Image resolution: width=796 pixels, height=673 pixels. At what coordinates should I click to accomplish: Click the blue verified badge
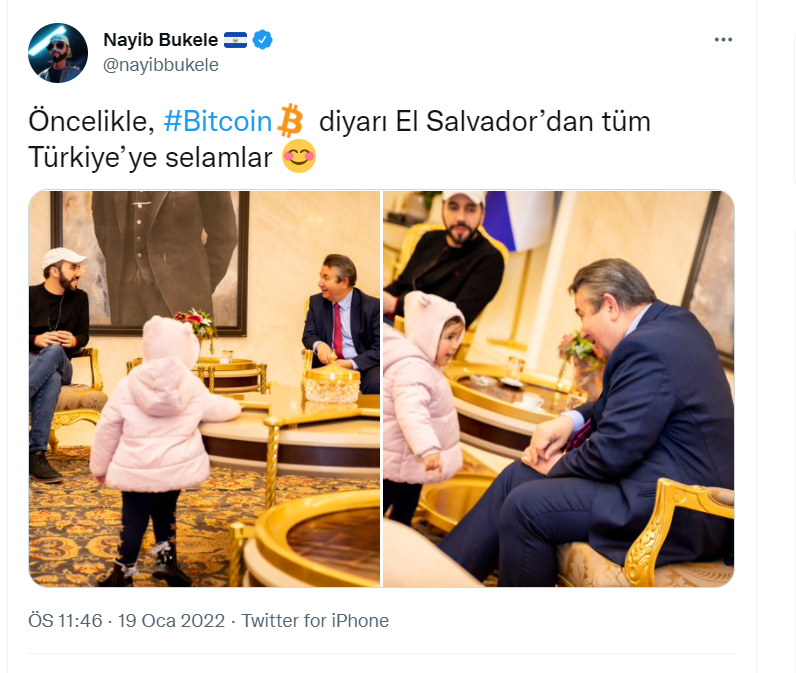(262, 40)
